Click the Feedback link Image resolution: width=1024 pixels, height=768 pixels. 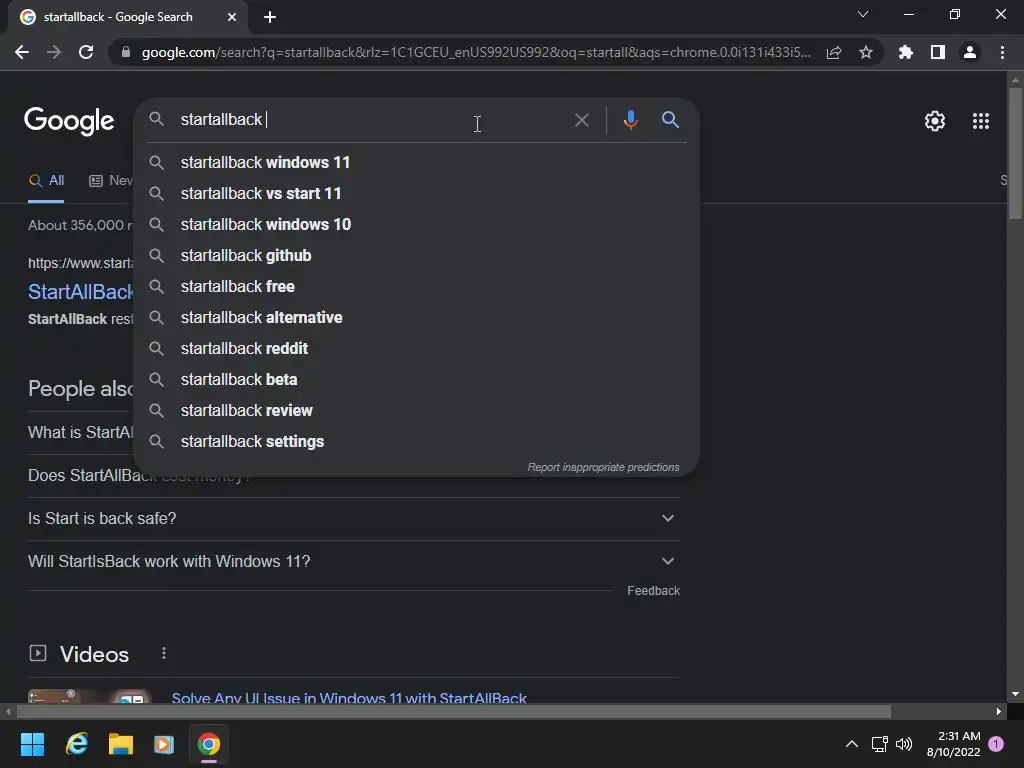pyautogui.click(x=653, y=591)
